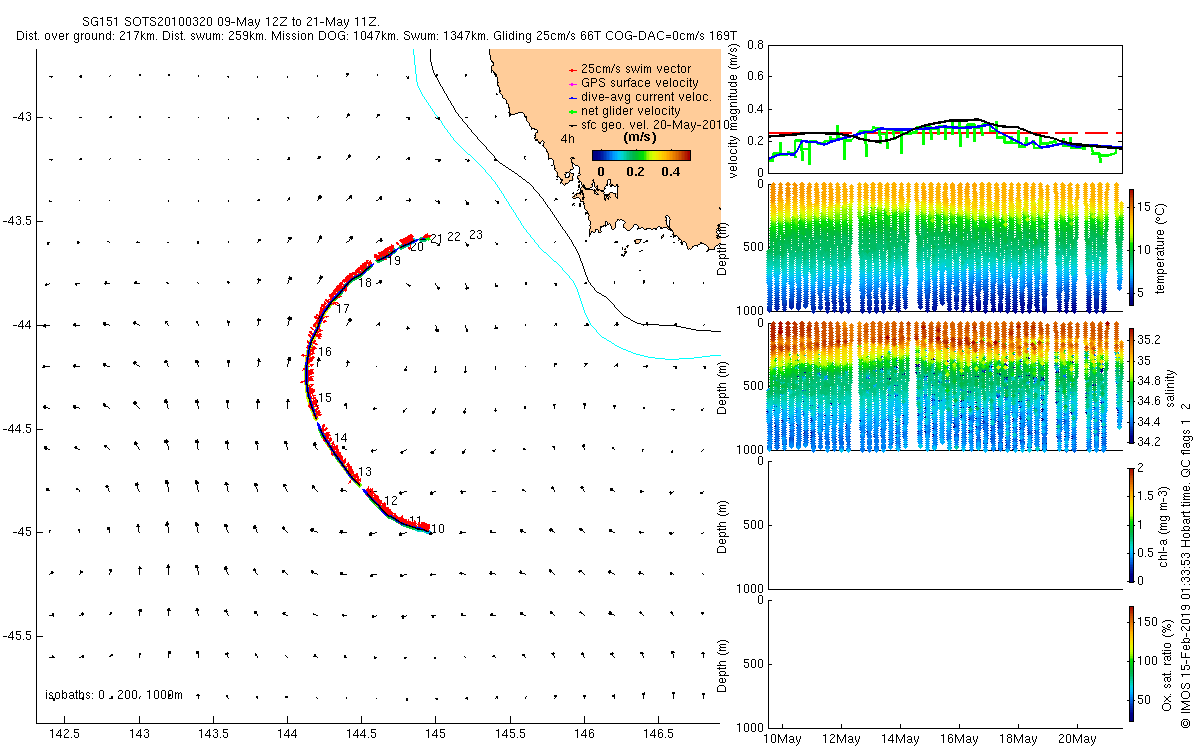Click the temperature depth profile plot

click(x=945, y=247)
